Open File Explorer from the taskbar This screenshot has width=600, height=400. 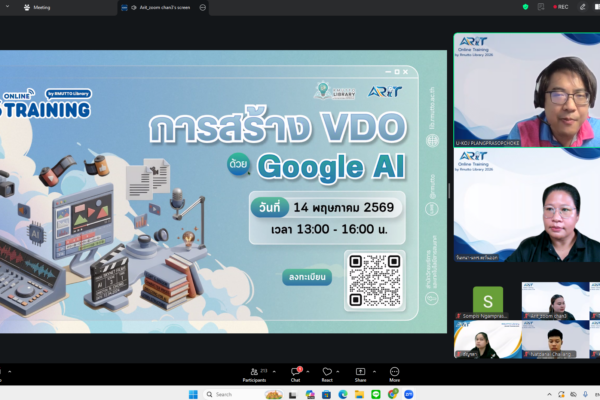point(359,394)
